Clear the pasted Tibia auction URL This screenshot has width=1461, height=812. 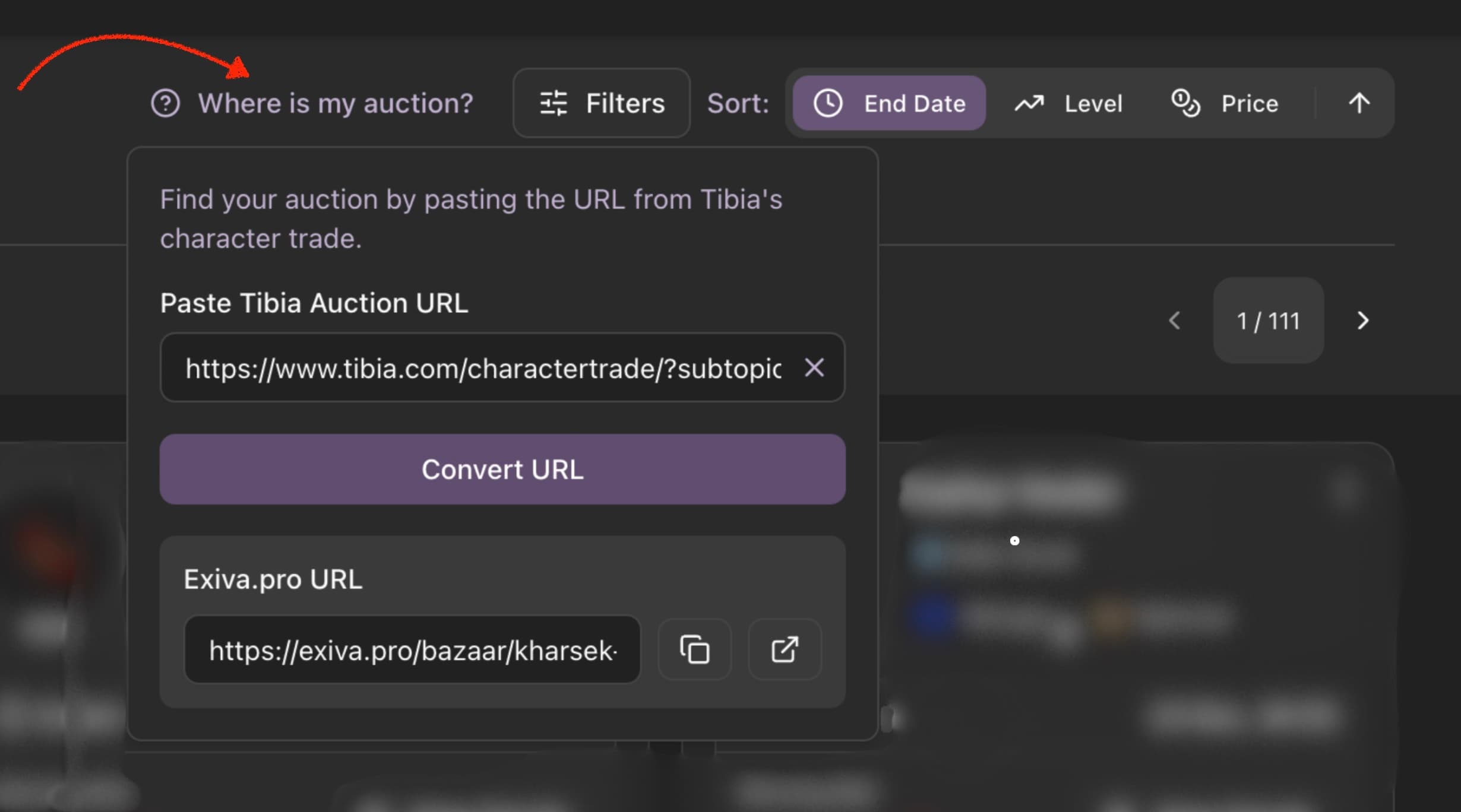pos(814,368)
